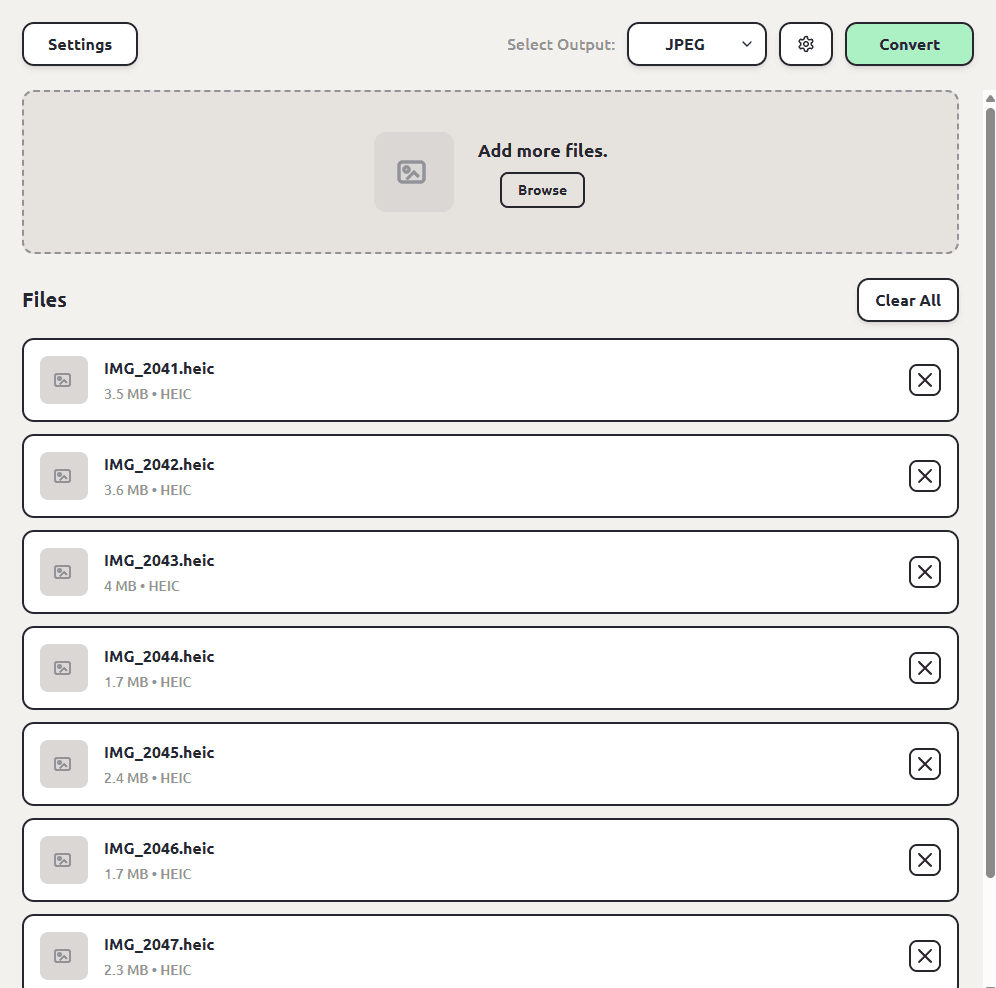This screenshot has width=996, height=988.
Task: Click thumbnail icon of IMG_2045.heic
Action: [64, 764]
